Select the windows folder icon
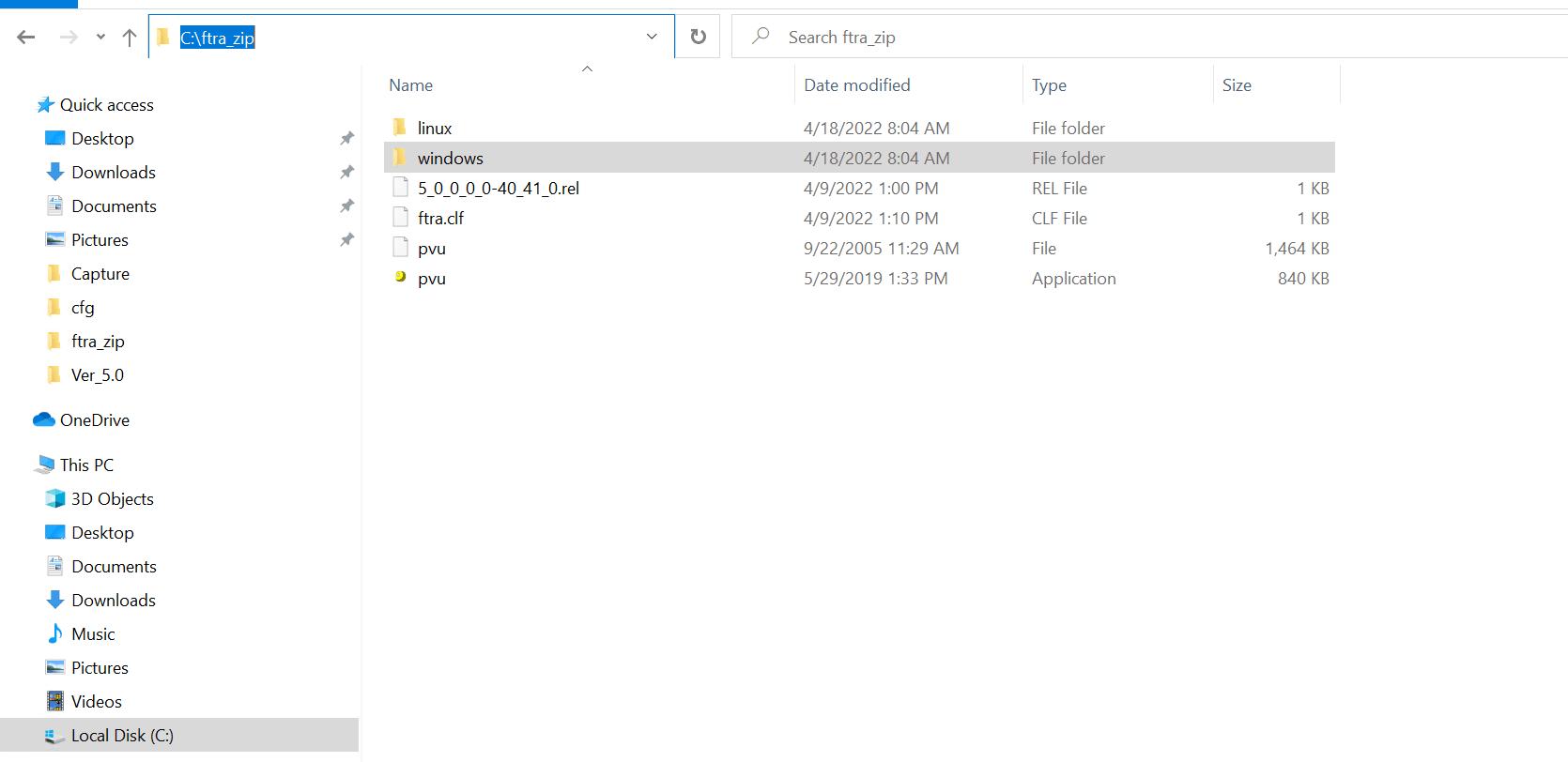Viewport: 1568px width, 762px height. 400,158
